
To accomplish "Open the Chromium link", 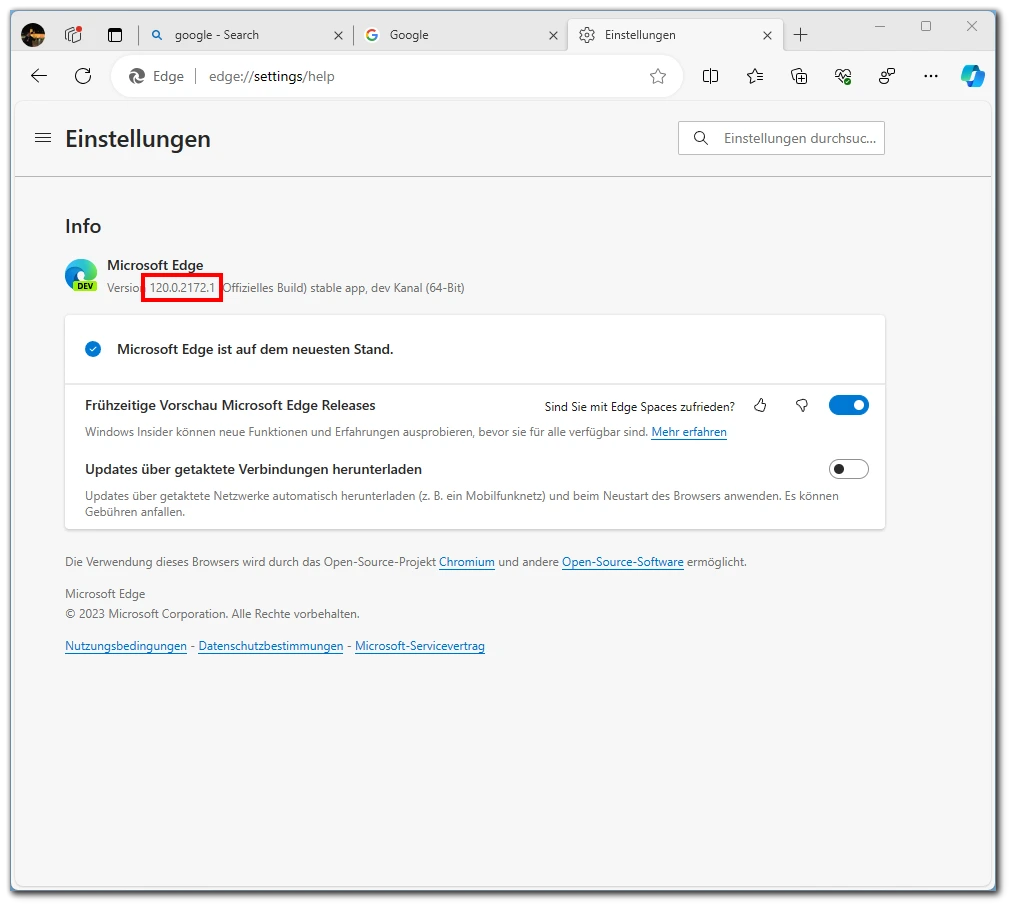I will pyautogui.click(x=467, y=562).
